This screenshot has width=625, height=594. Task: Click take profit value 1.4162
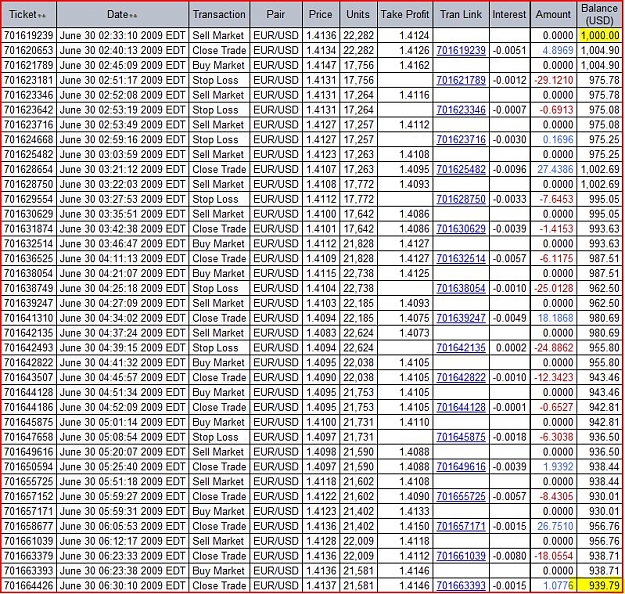(x=414, y=65)
